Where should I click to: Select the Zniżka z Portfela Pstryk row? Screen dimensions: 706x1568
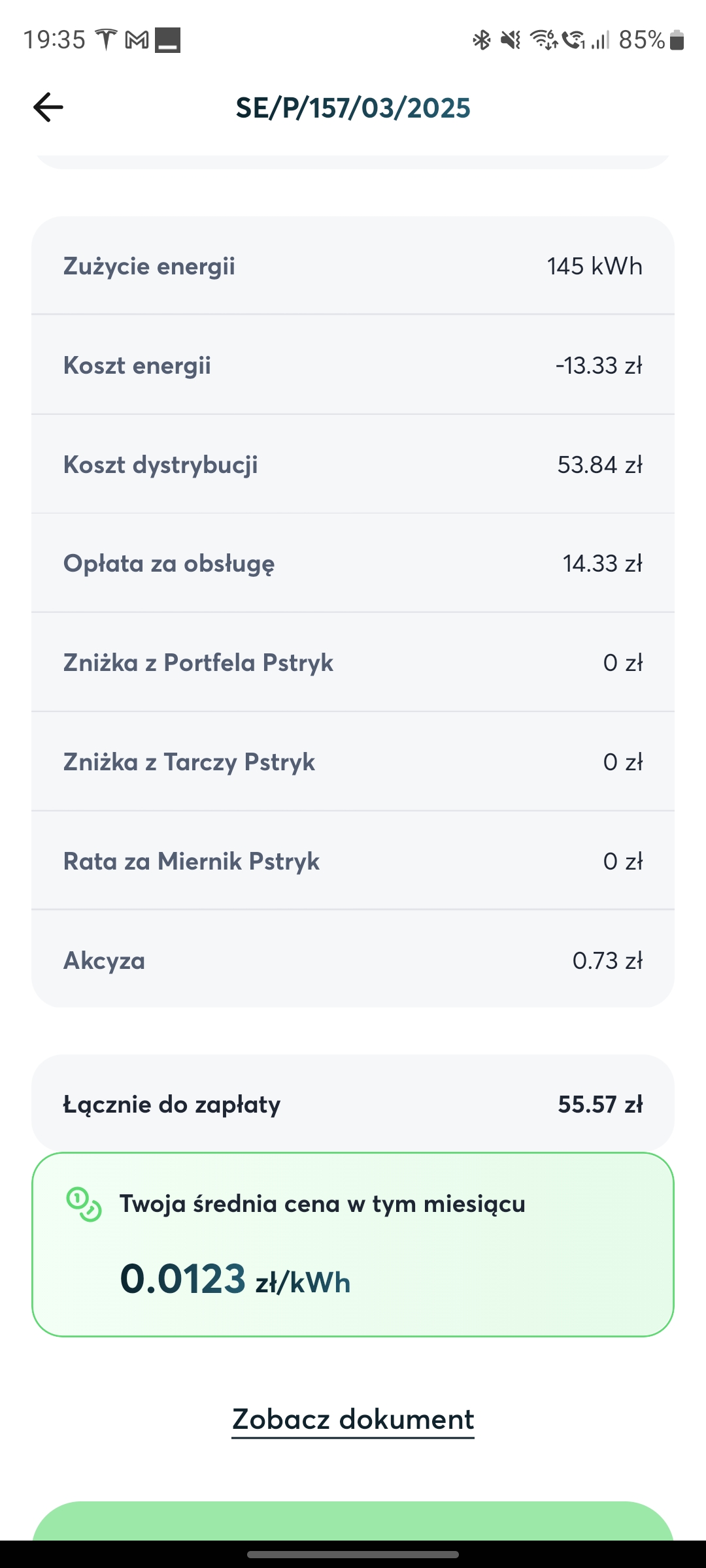coord(353,662)
